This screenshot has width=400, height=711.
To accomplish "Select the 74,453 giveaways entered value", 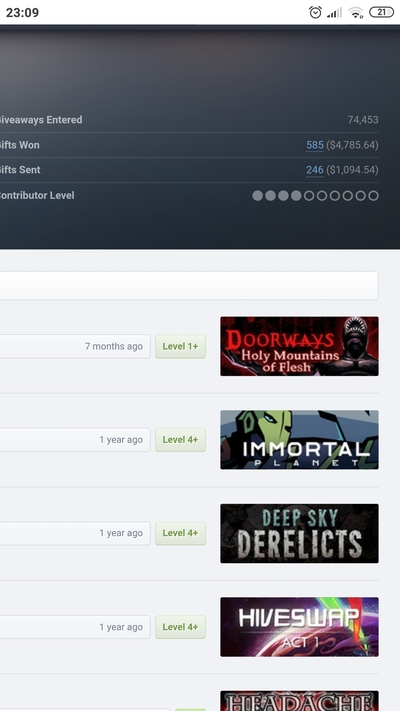I will point(363,120).
